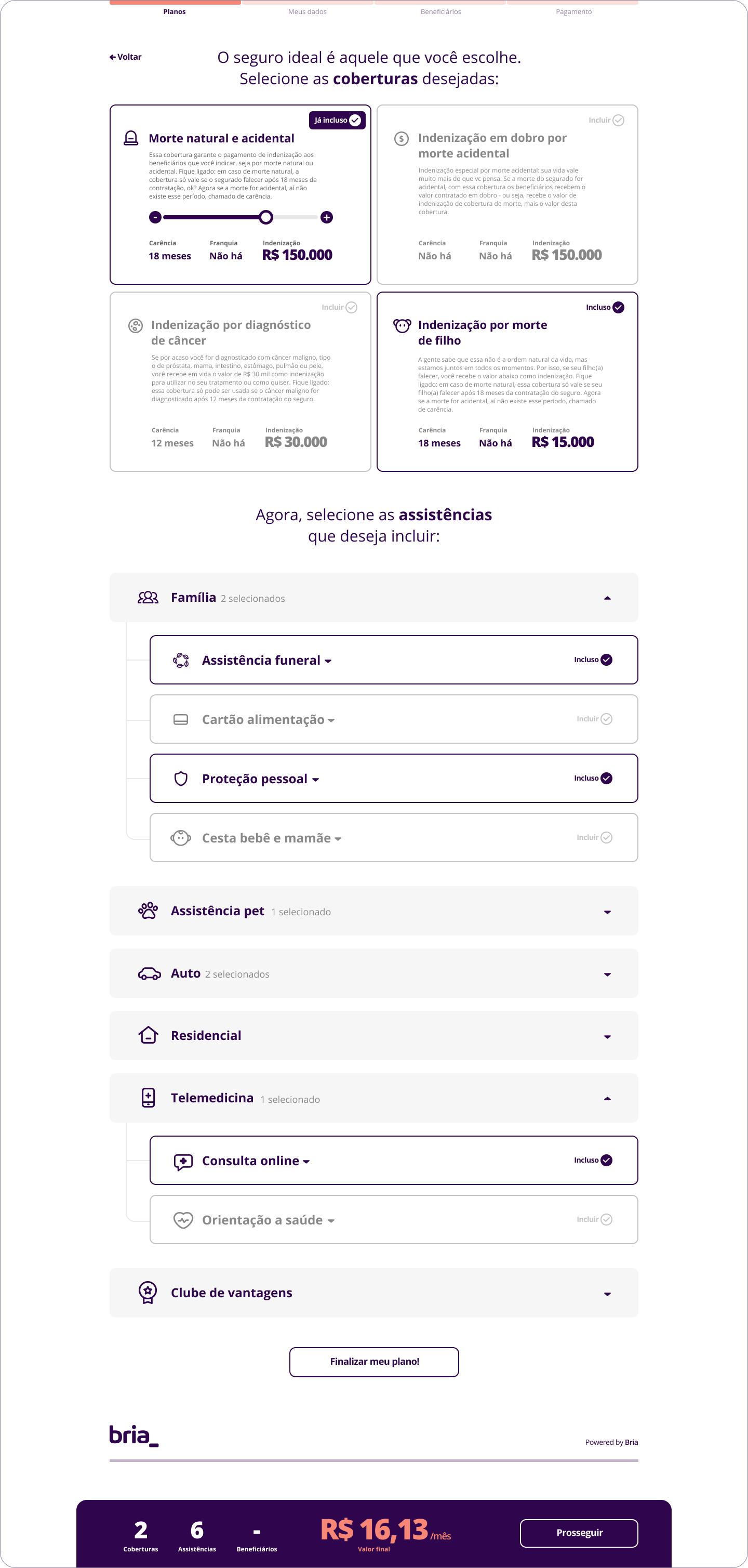748x1568 pixels.
Task: Click the Auto car icon
Action: point(149,973)
